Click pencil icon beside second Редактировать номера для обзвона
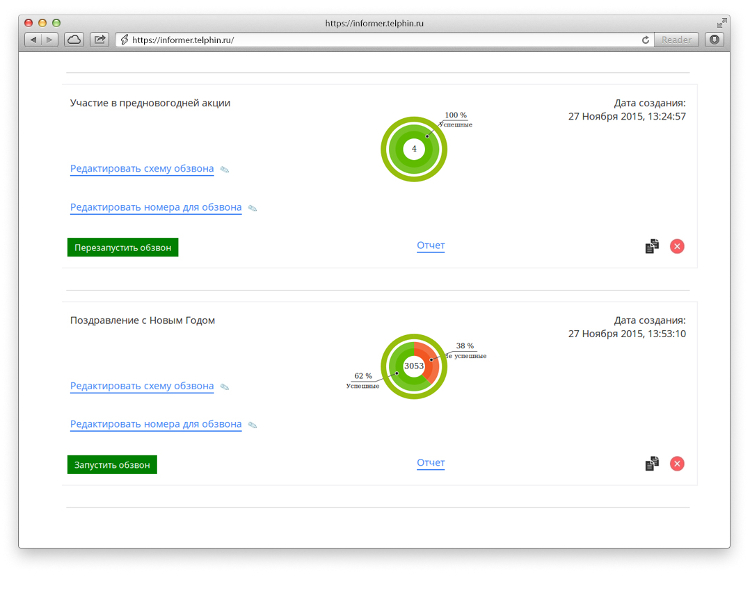The height and width of the screenshot is (593, 750). 253,425
